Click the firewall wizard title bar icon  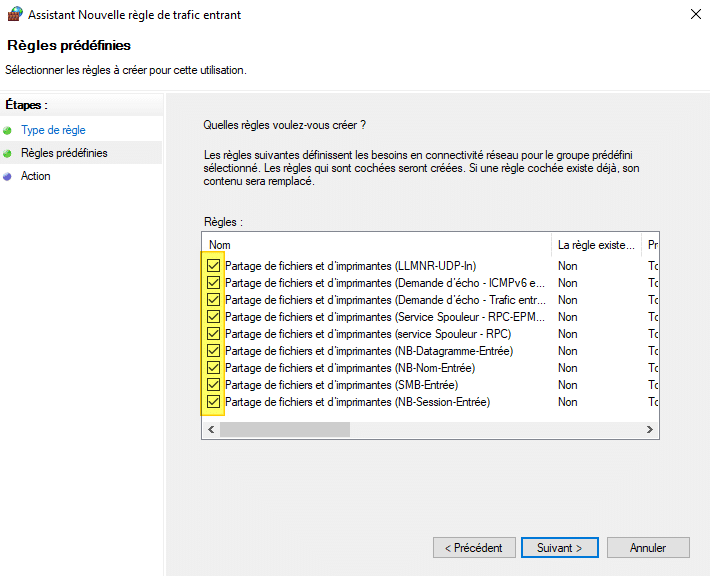[14, 15]
